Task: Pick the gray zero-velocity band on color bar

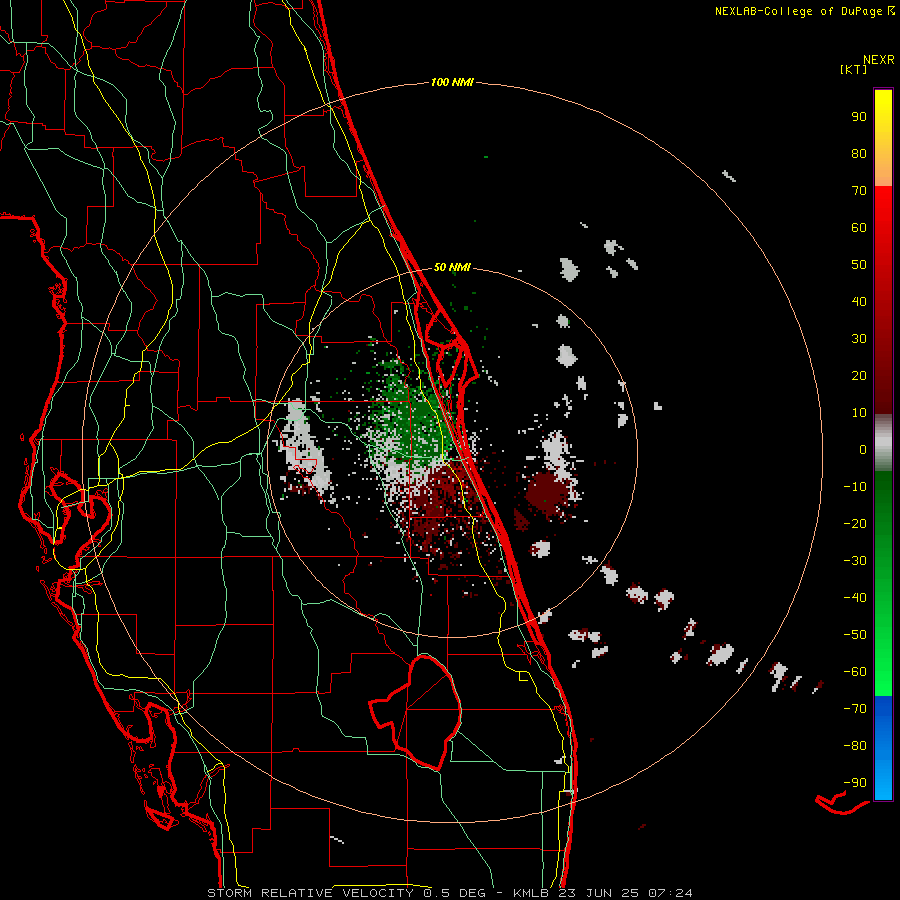Action: coord(883,443)
